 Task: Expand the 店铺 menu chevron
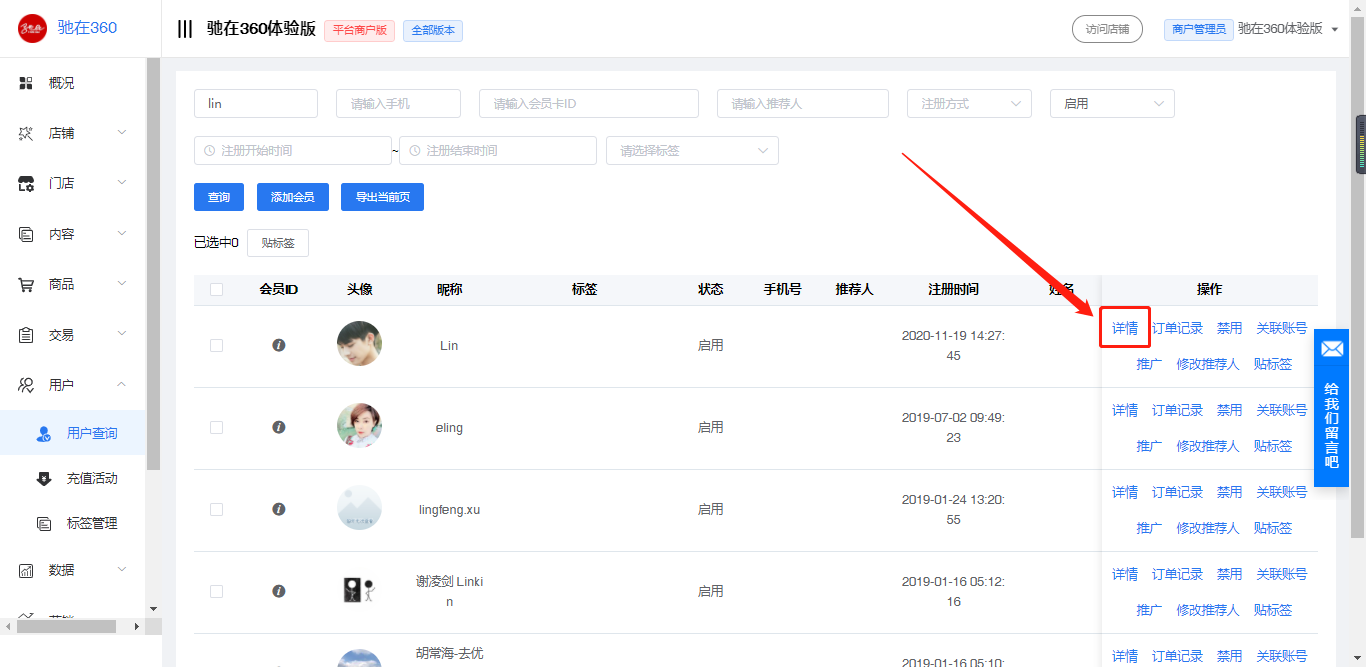[122, 133]
